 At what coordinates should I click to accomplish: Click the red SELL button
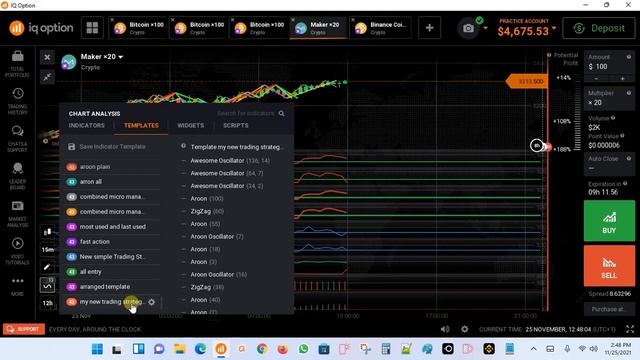pyautogui.click(x=609, y=266)
